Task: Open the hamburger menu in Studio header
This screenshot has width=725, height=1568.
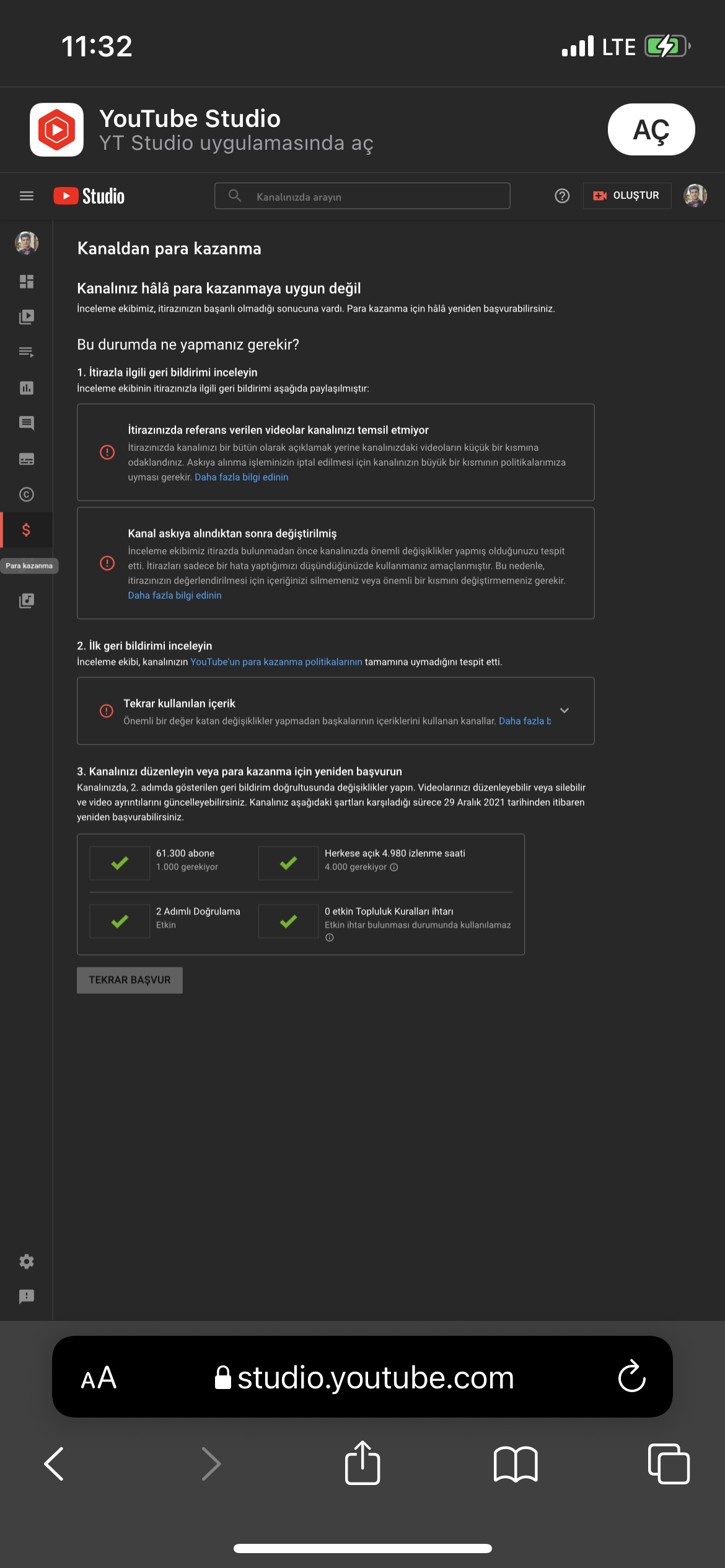Action: [27, 196]
